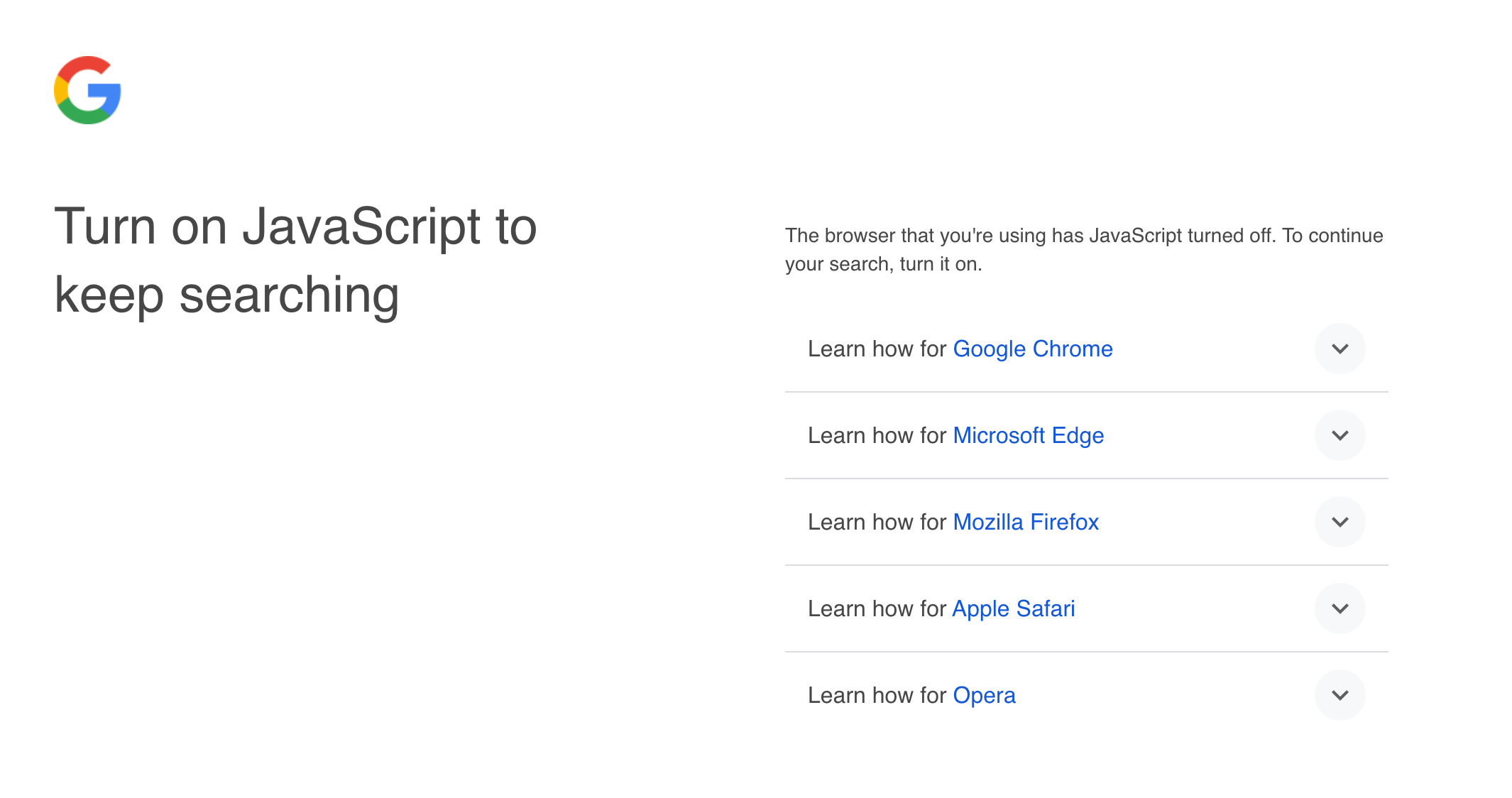This screenshot has width=1512, height=798.
Task: Click the 'Turn on JavaScript to' heading line
Action: [295, 226]
